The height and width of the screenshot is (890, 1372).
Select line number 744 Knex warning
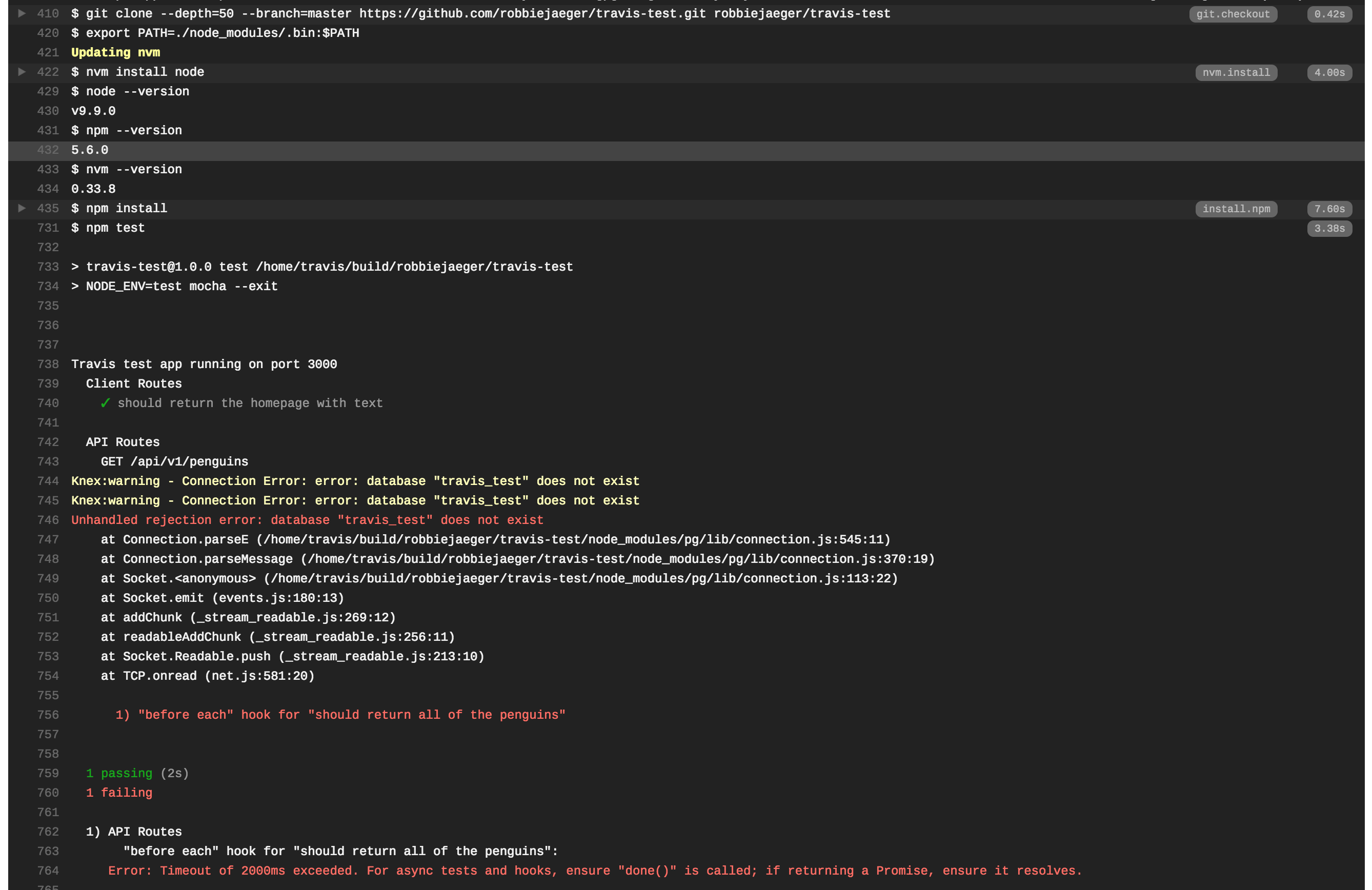[48, 481]
